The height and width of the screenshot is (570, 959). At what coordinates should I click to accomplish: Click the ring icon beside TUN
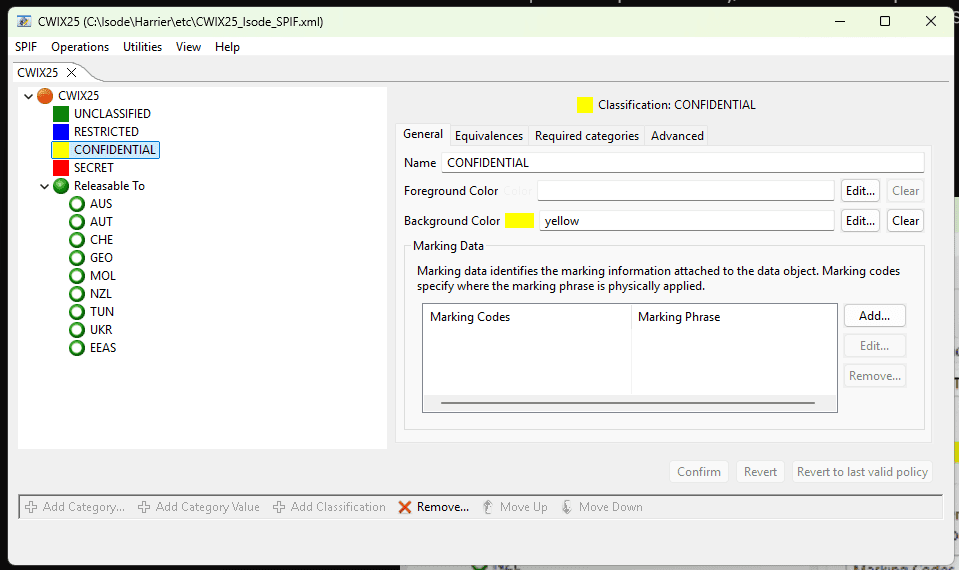76,312
